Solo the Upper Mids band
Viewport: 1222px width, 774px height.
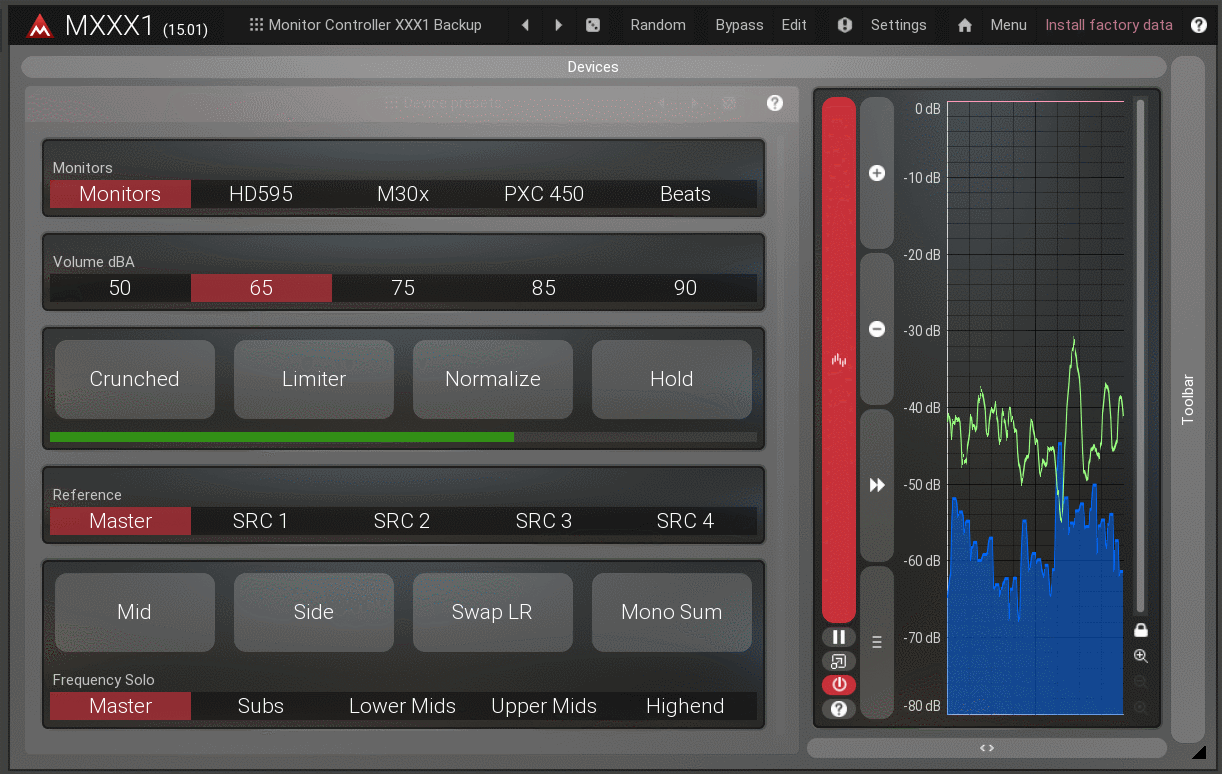point(544,706)
